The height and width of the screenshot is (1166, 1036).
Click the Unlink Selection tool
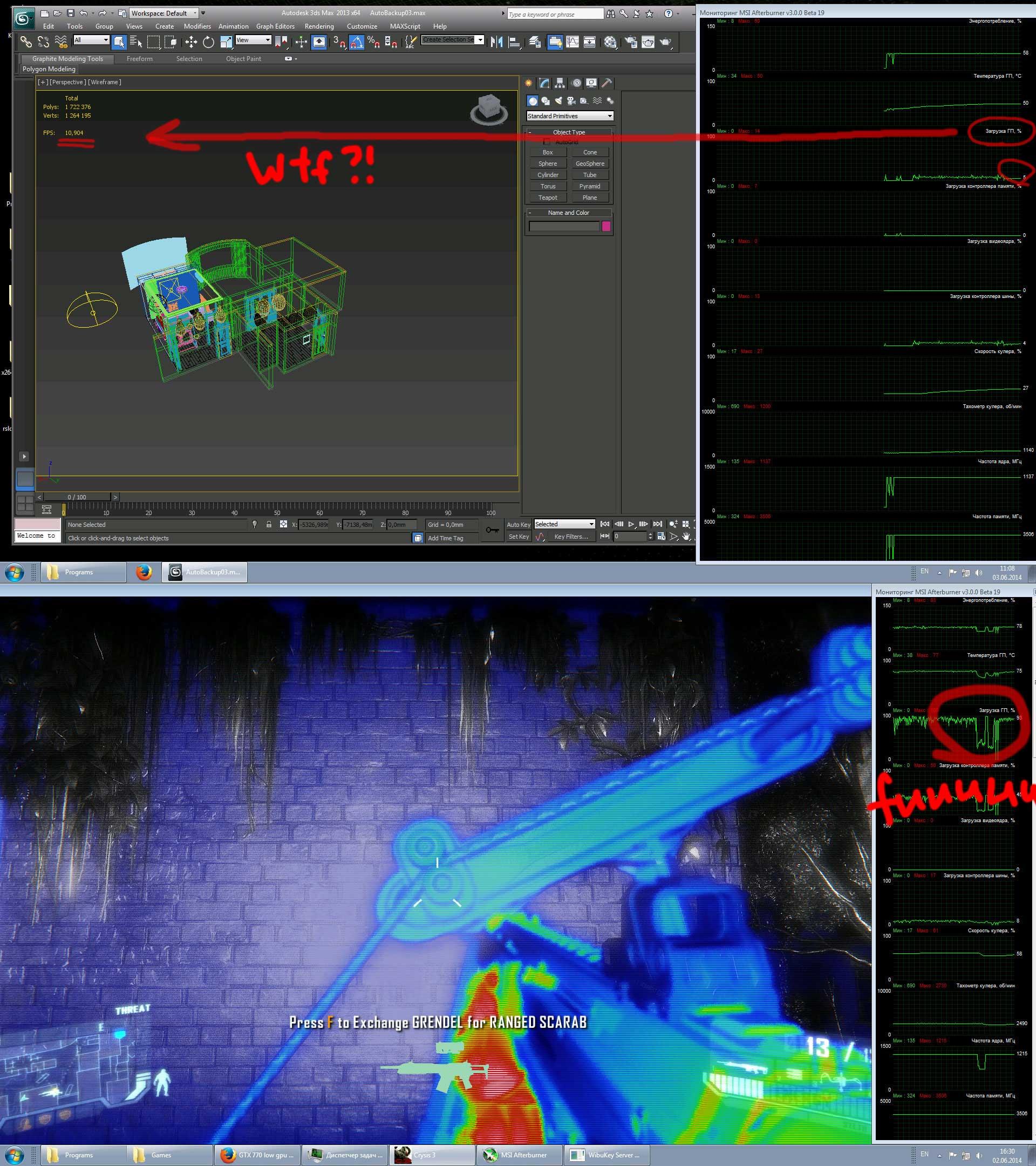43,42
